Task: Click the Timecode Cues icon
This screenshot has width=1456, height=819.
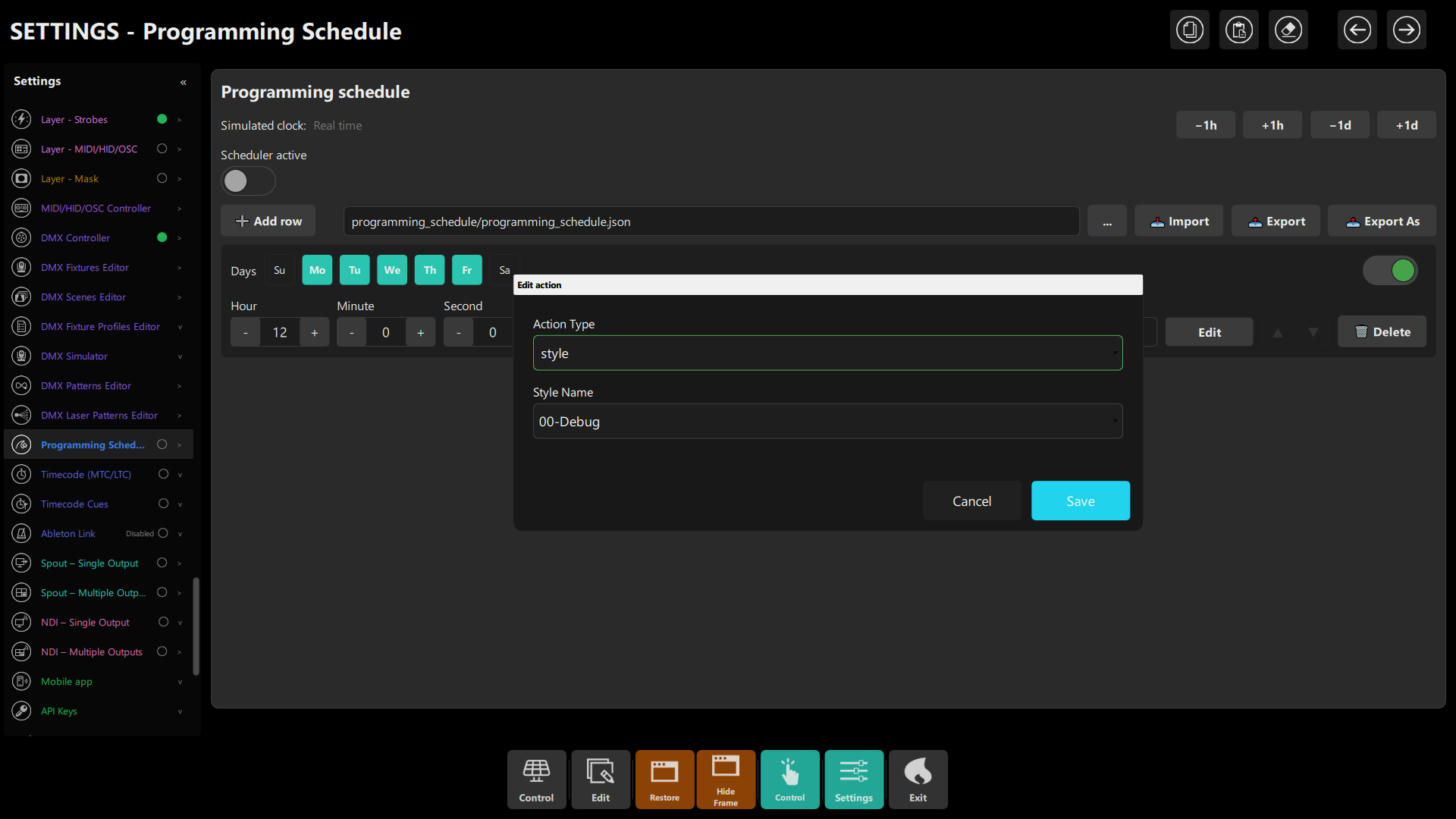Action: point(21,504)
